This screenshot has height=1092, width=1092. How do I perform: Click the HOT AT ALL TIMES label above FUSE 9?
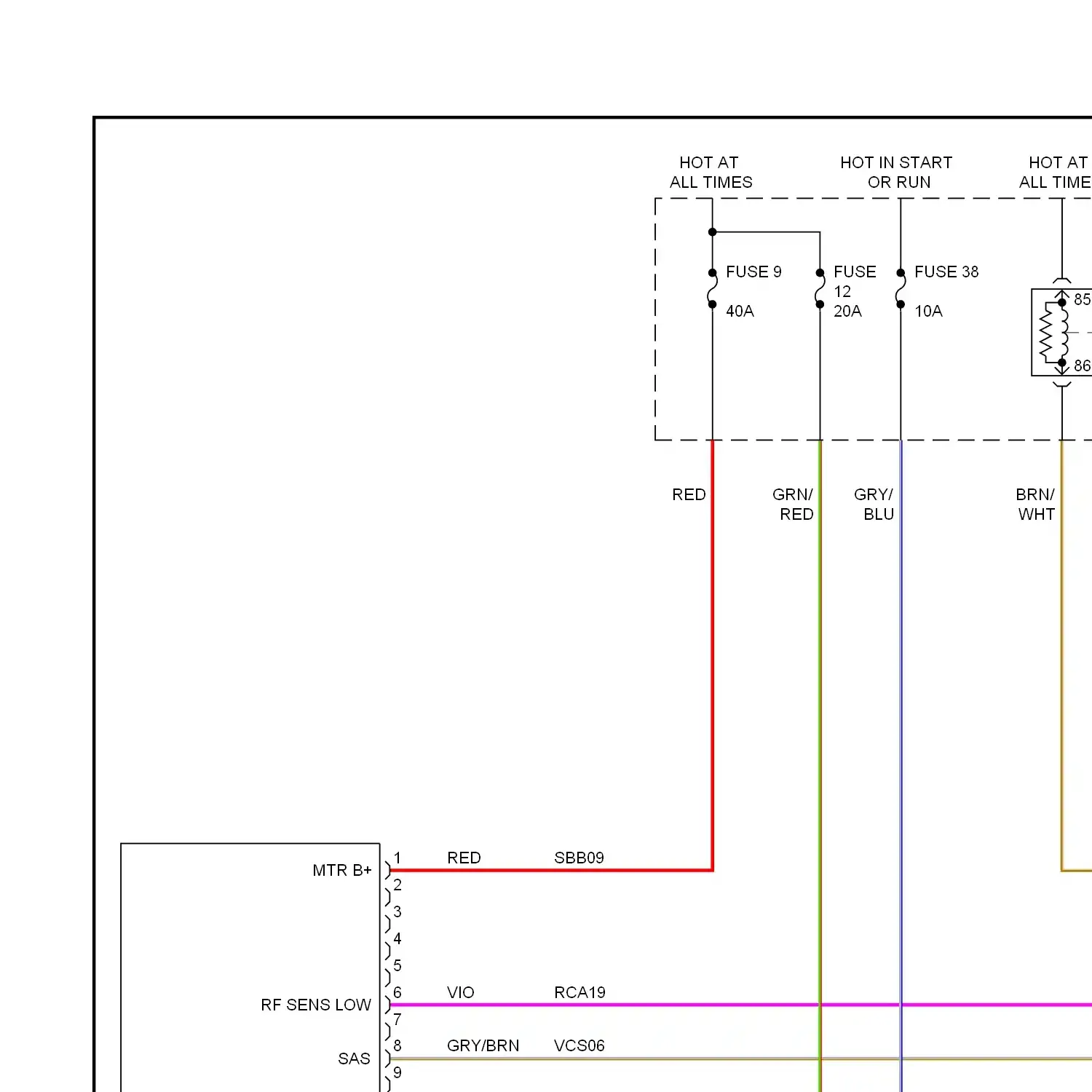(711, 173)
